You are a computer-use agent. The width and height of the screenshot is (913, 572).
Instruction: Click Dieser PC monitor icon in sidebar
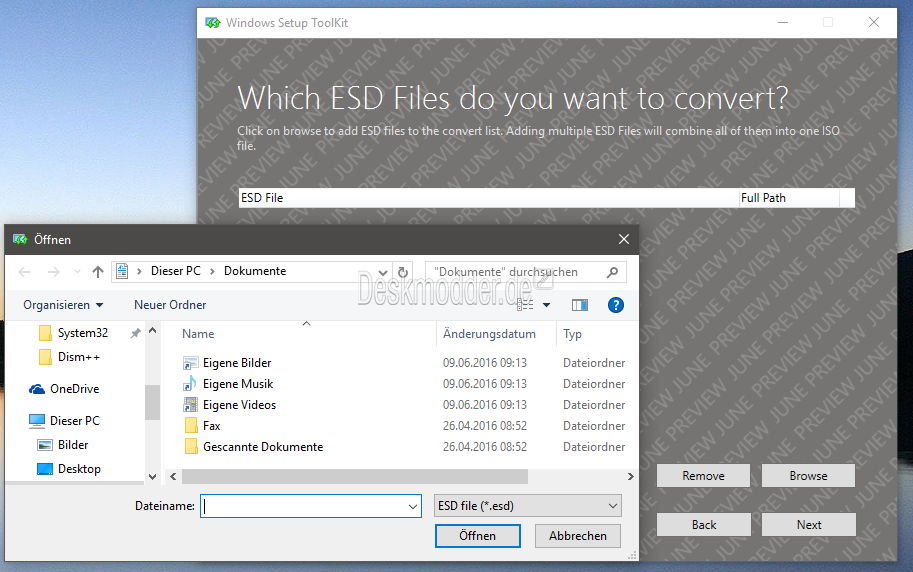[37, 421]
